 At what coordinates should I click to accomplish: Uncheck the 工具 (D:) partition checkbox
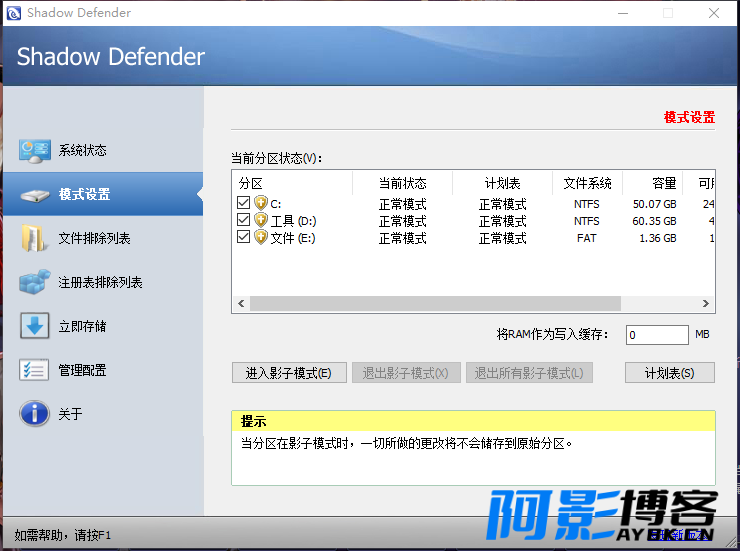pyautogui.click(x=243, y=220)
